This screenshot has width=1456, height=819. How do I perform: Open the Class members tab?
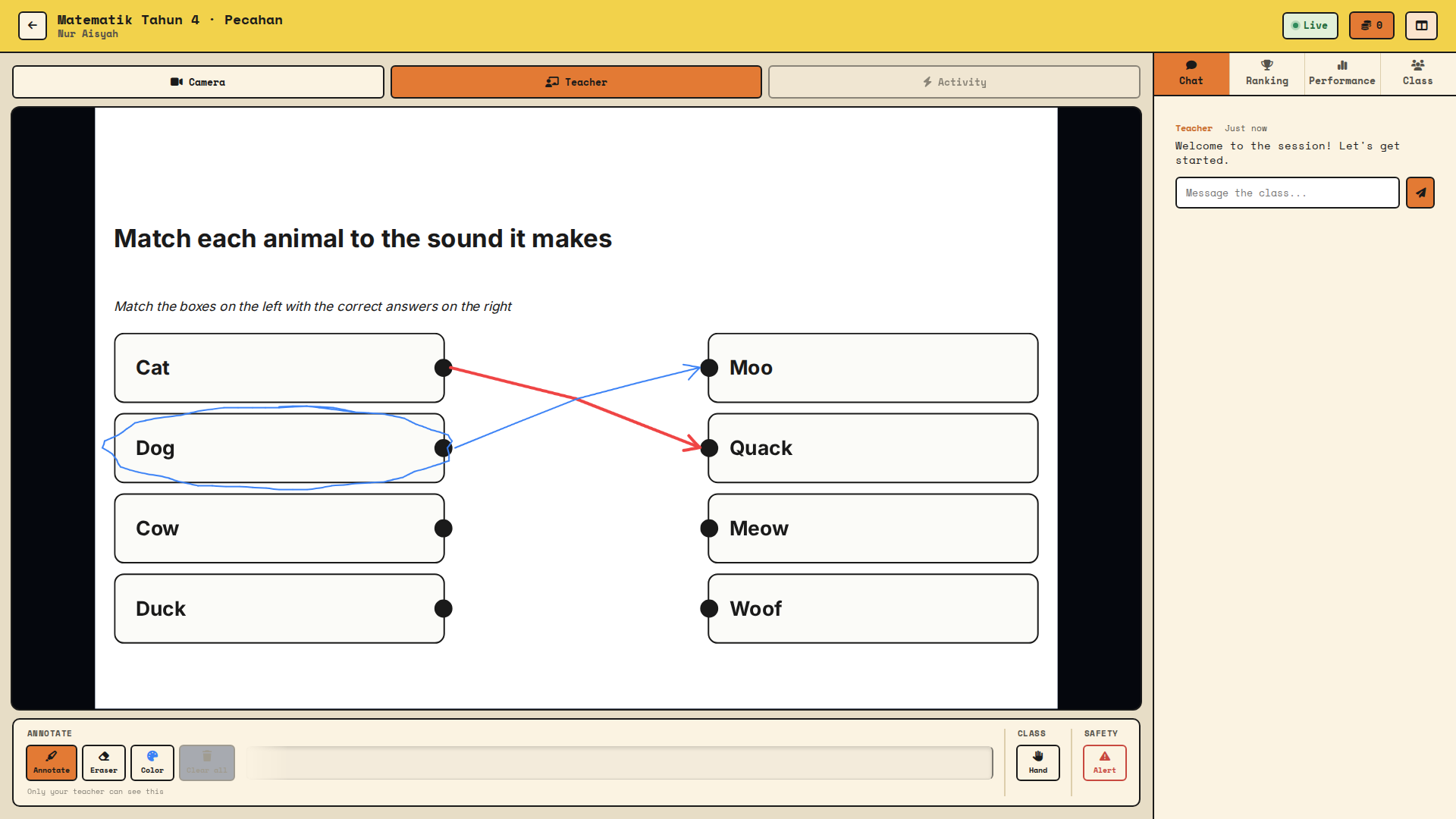tap(1417, 74)
